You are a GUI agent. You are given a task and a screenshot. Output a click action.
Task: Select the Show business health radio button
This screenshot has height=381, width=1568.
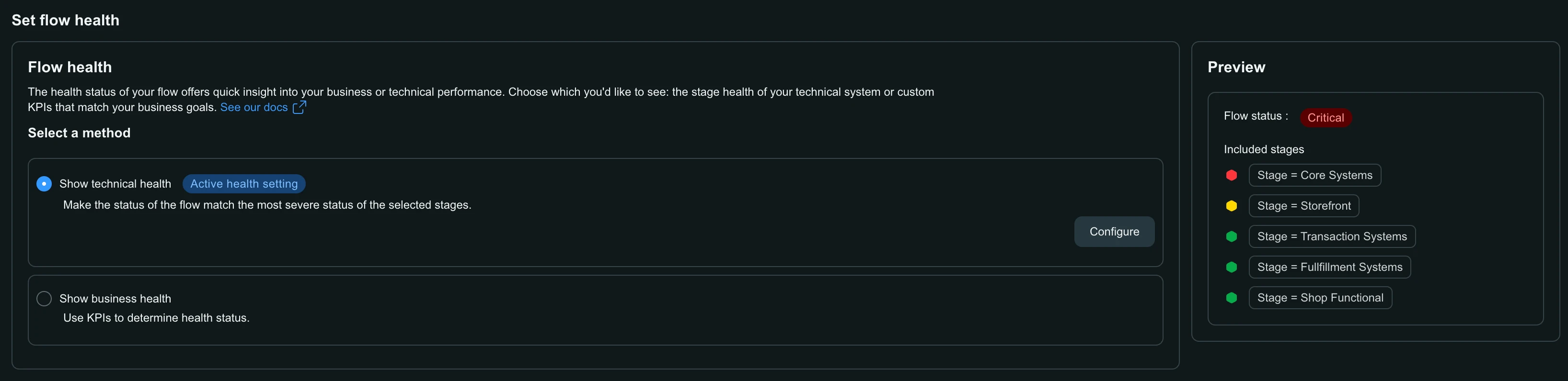[x=44, y=298]
